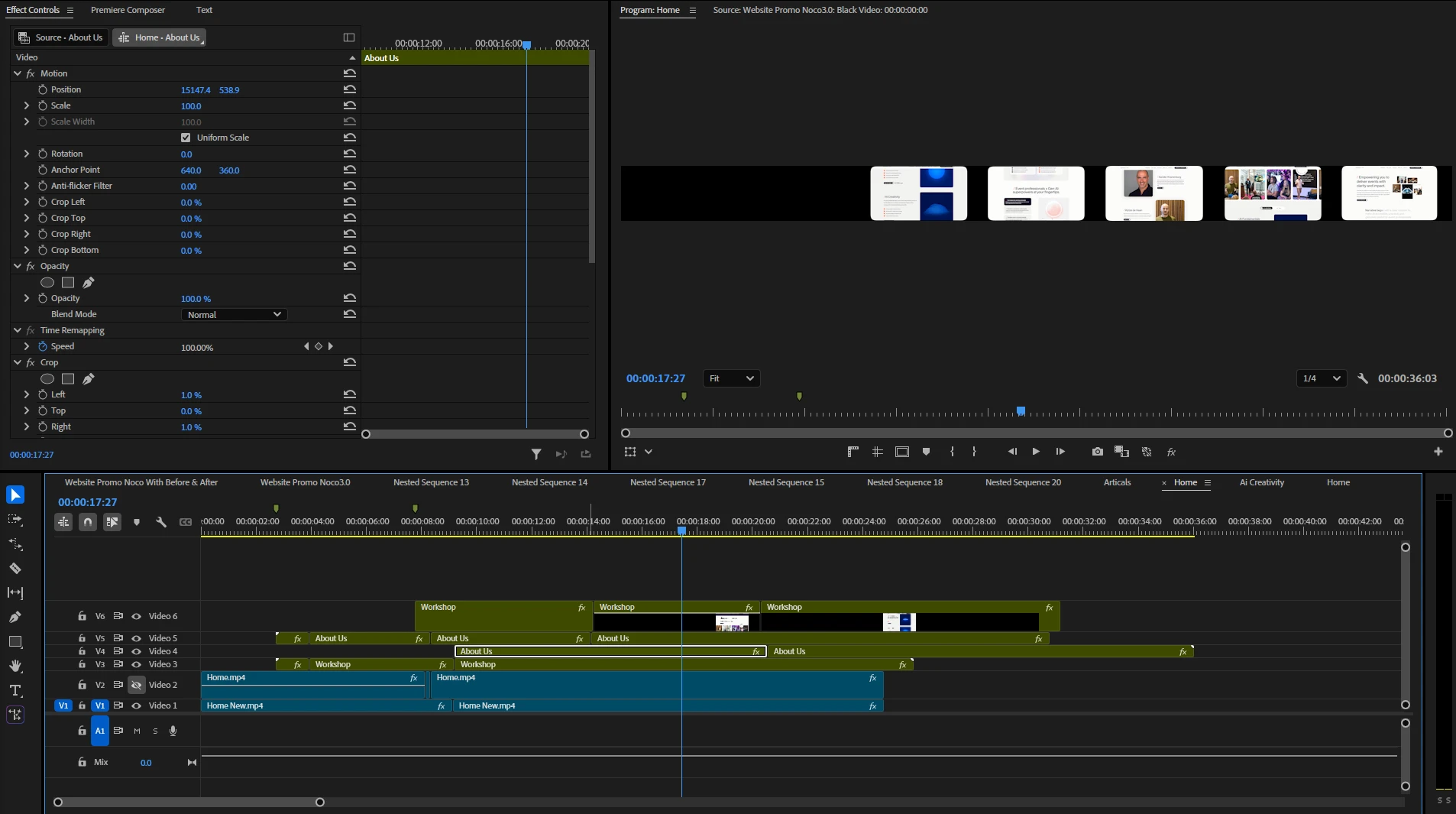Mute audio track A1
The image size is (1456, 814).
click(x=137, y=731)
